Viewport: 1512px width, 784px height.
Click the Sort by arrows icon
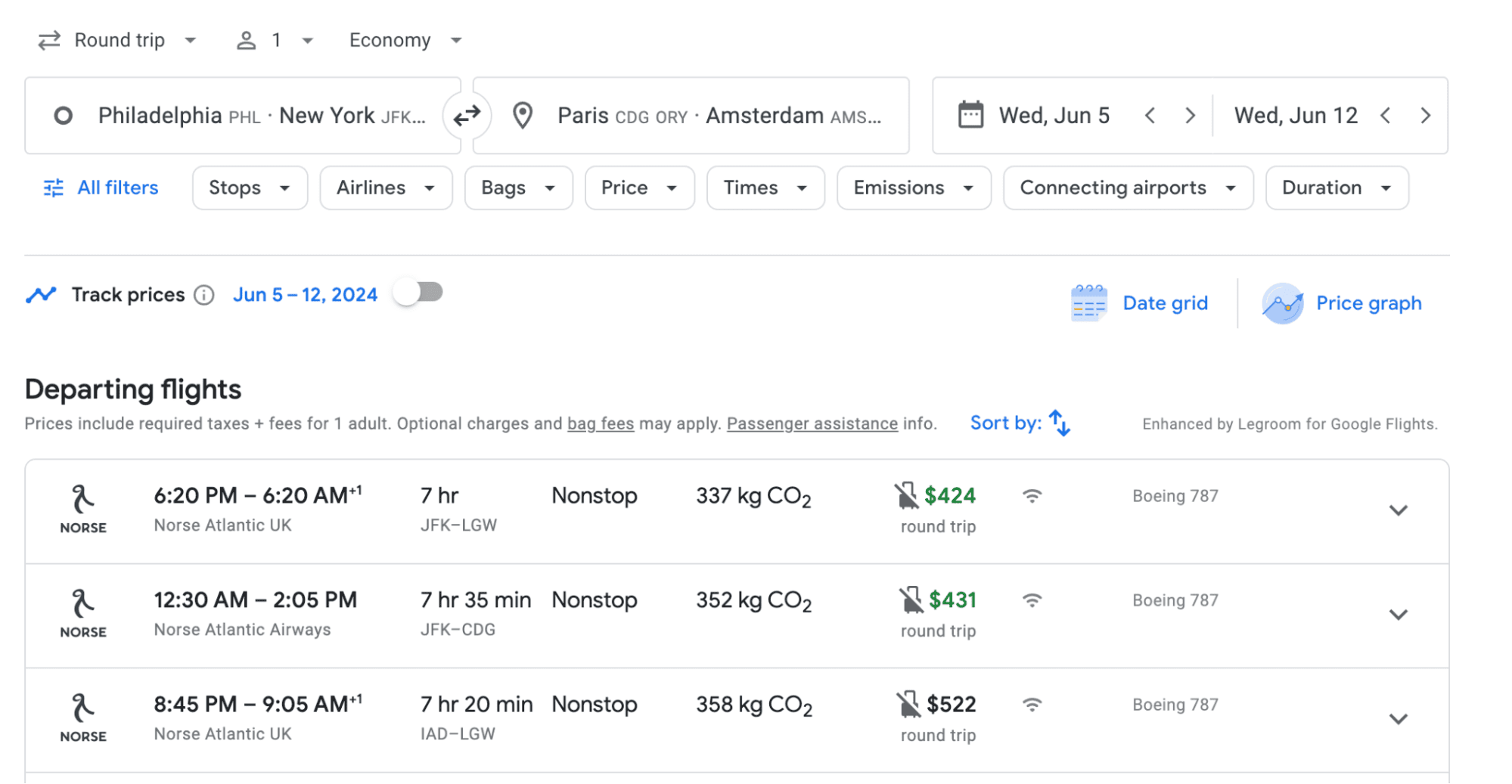[x=1060, y=423]
